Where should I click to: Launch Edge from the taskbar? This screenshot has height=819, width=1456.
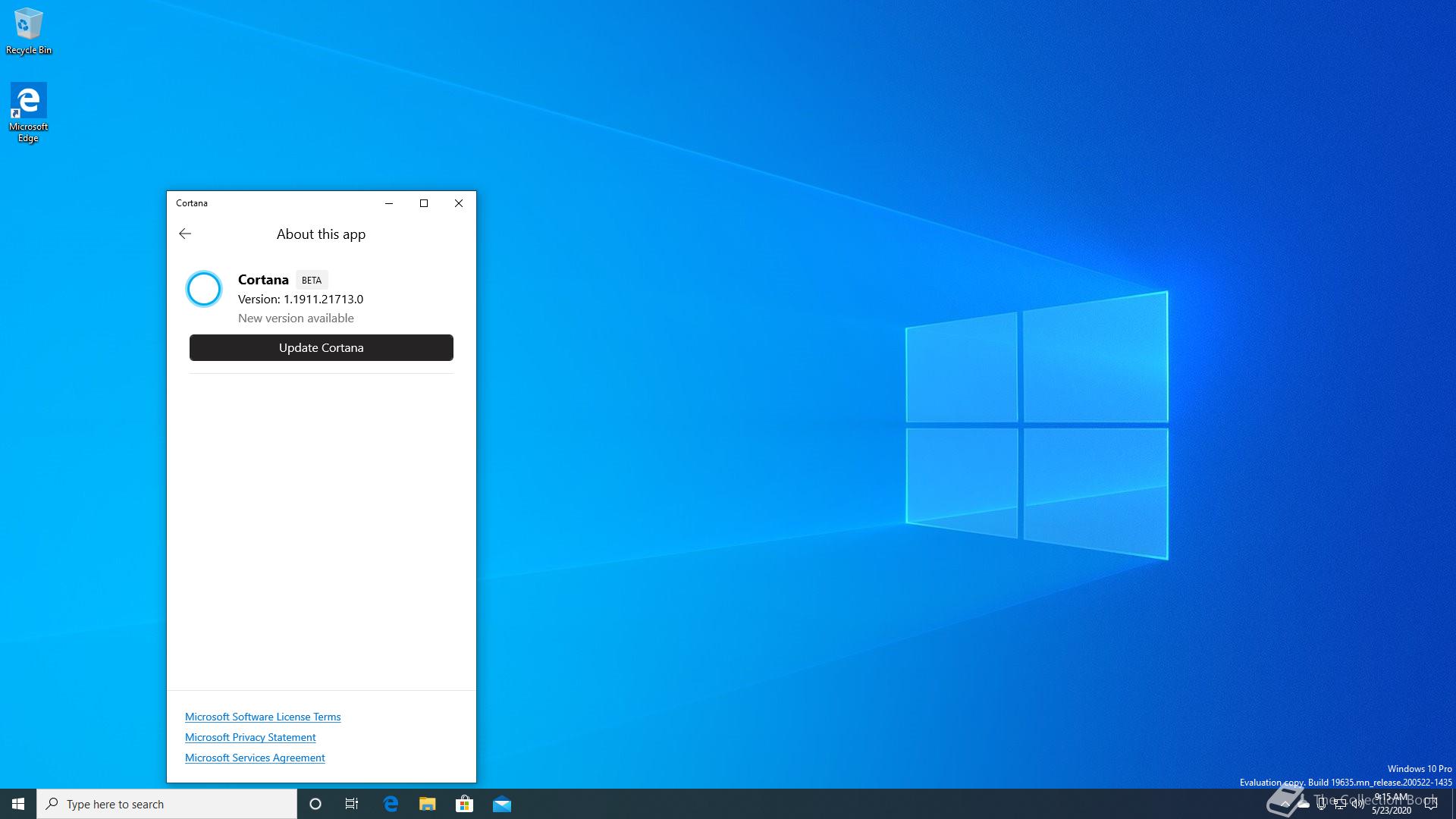click(x=391, y=804)
